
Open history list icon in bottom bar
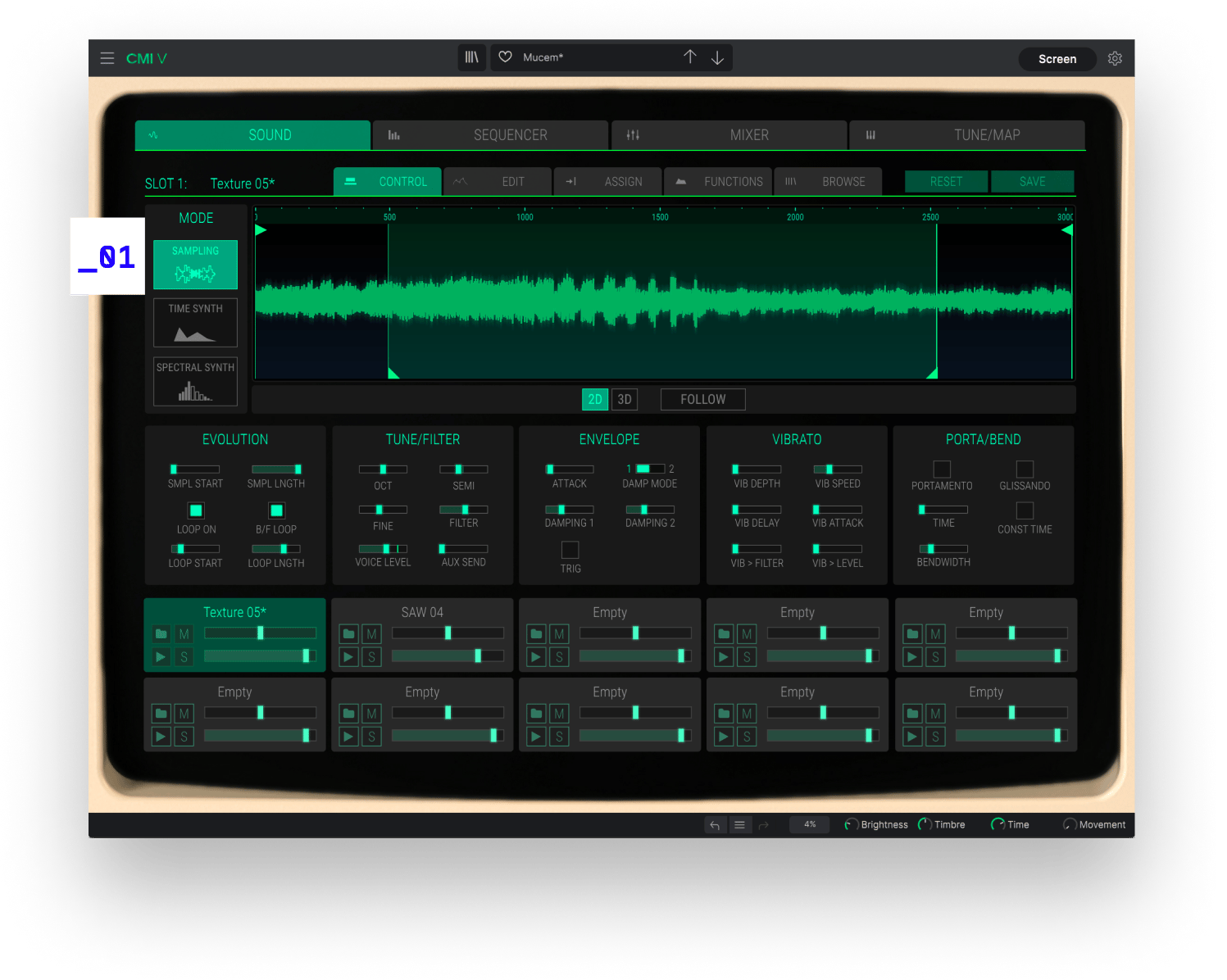pos(739,825)
